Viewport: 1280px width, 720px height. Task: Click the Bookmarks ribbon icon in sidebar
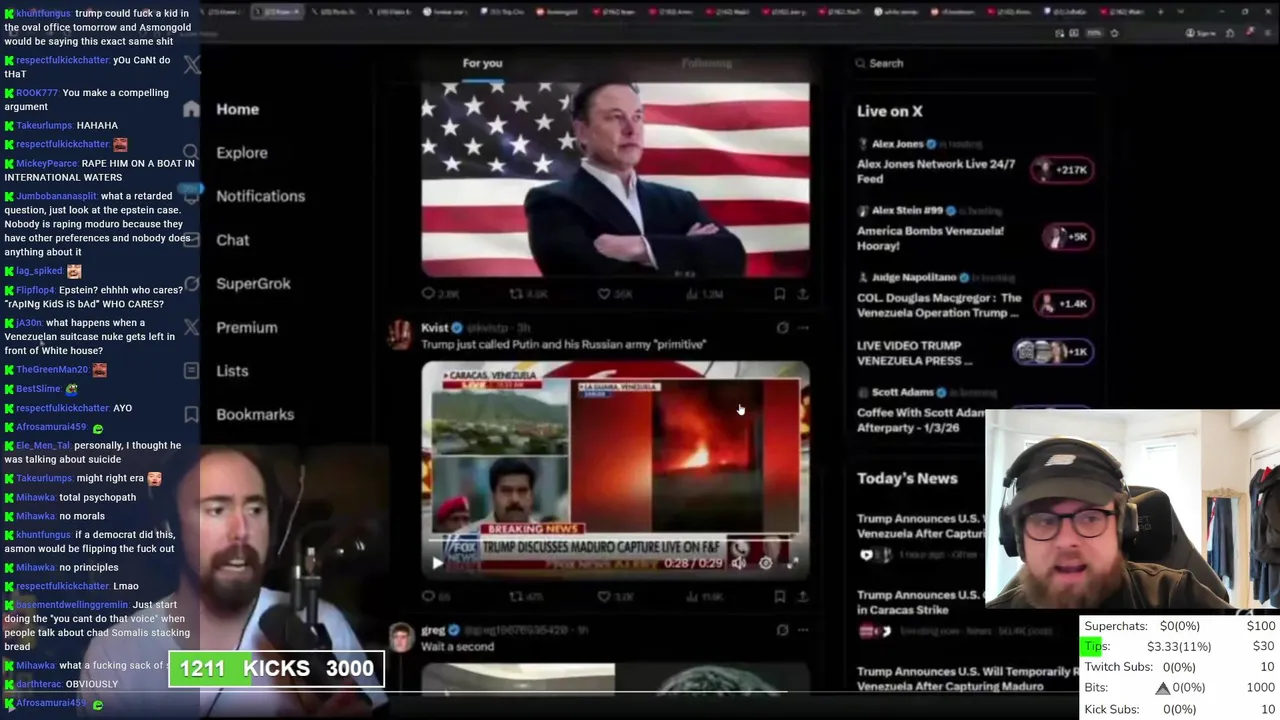pos(192,414)
